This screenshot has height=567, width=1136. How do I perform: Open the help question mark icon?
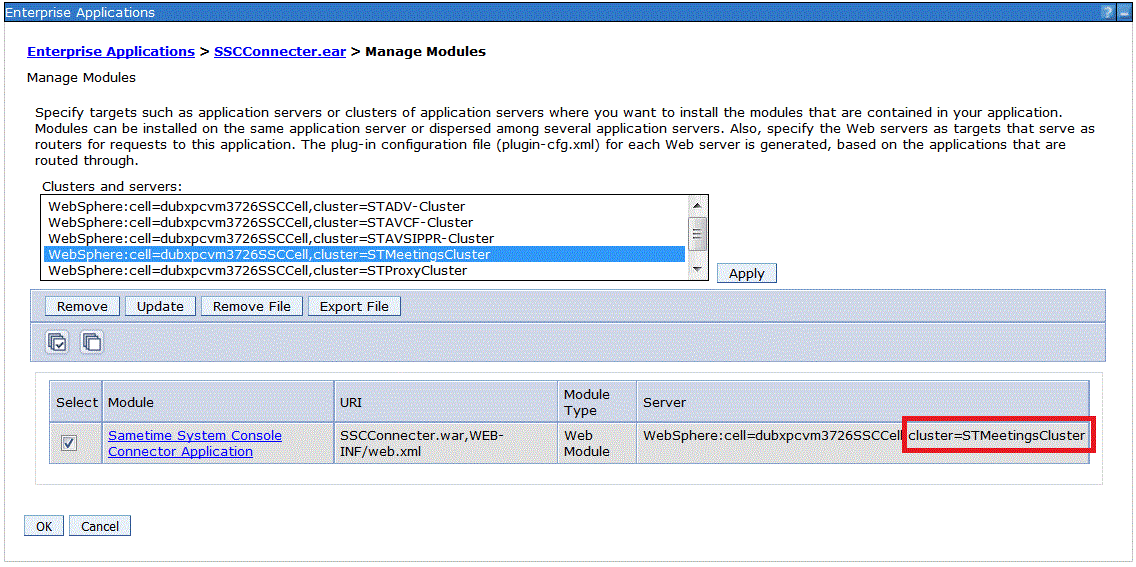pyautogui.click(x=1108, y=12)
